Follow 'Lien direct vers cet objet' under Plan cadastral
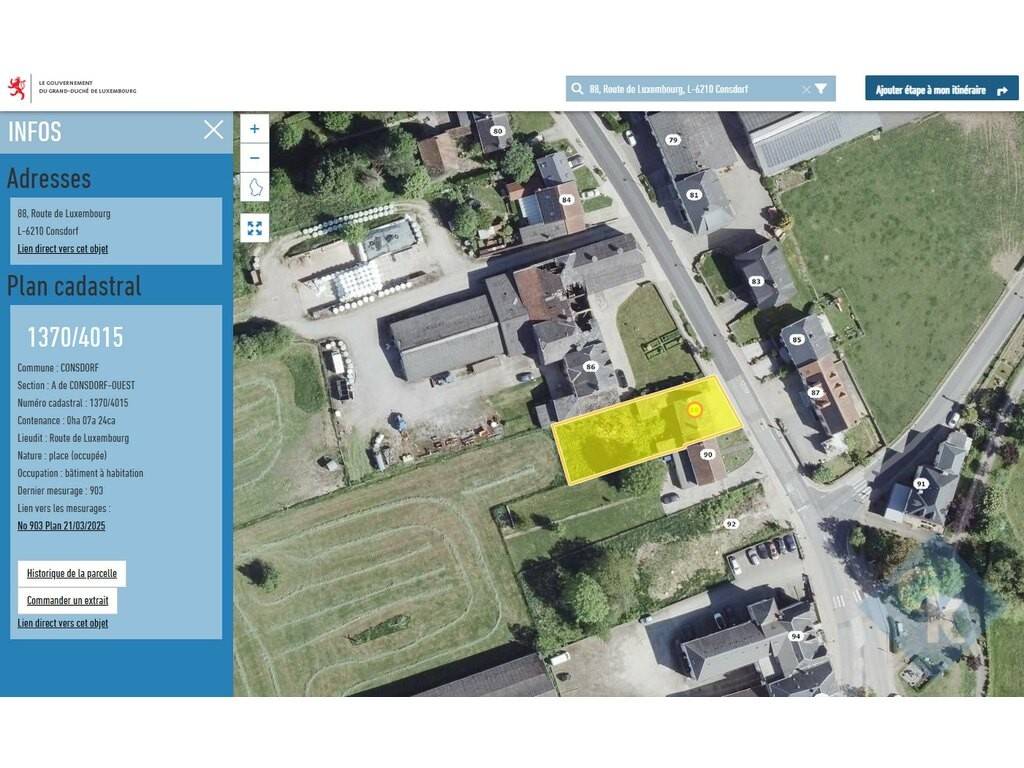Screen dimensions: 1024x768 coord(63,623)
